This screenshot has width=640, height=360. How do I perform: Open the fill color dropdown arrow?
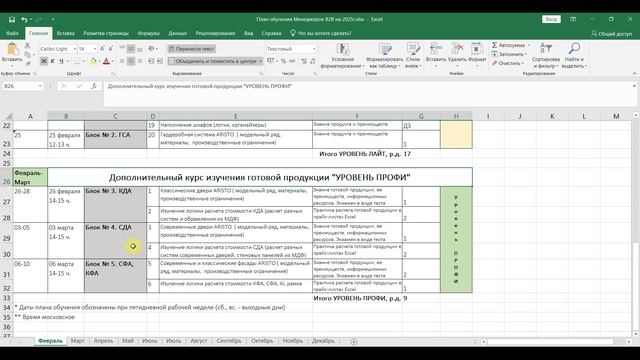tap(99, 61)
